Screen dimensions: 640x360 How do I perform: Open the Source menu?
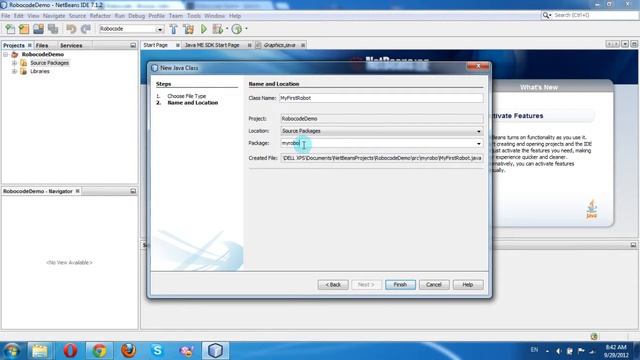77,16
